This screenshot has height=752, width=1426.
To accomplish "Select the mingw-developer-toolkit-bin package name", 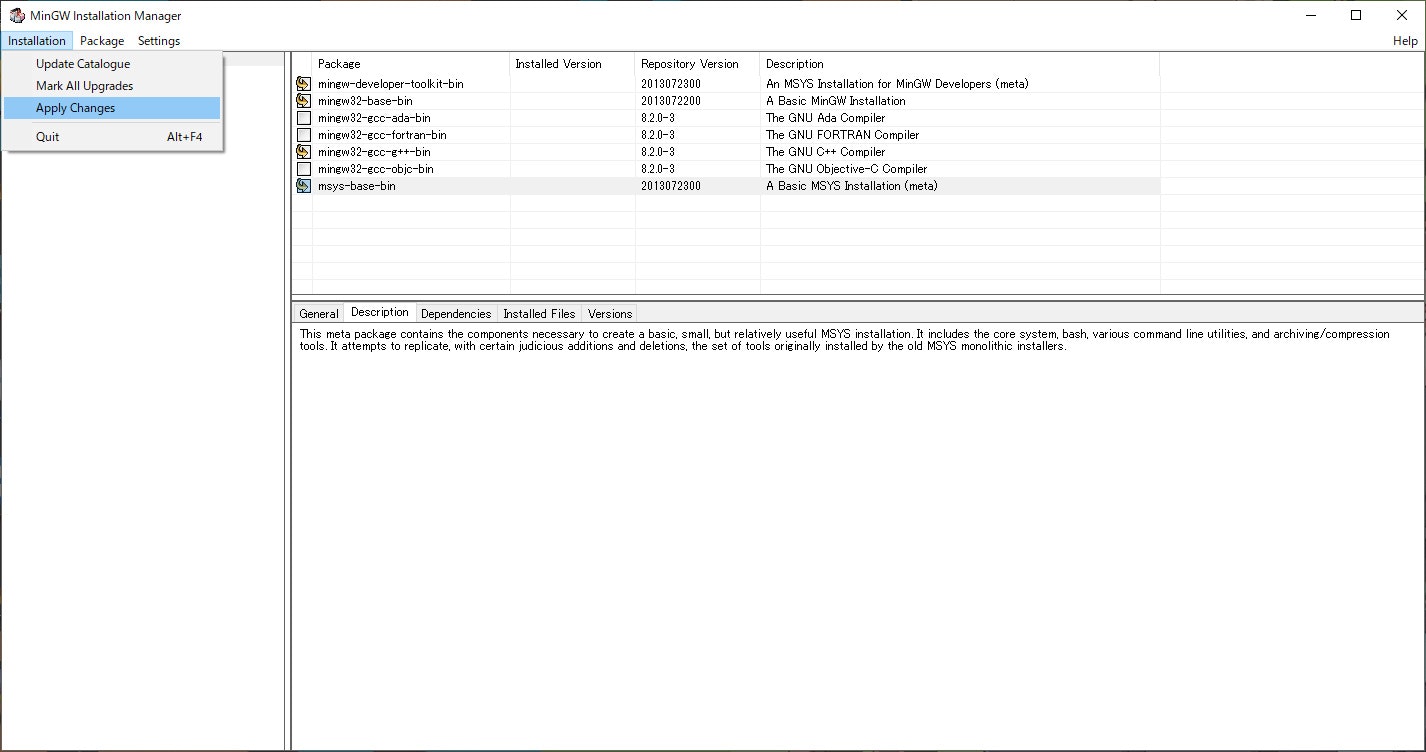I will [x=390, y=84].
